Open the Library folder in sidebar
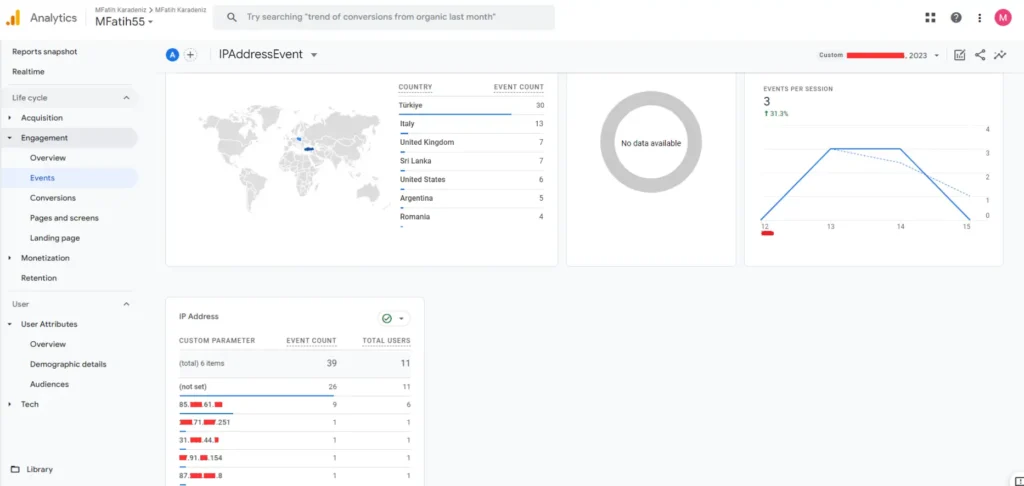The width and height of the screenshot is (1024, 486). pos(40,469)
